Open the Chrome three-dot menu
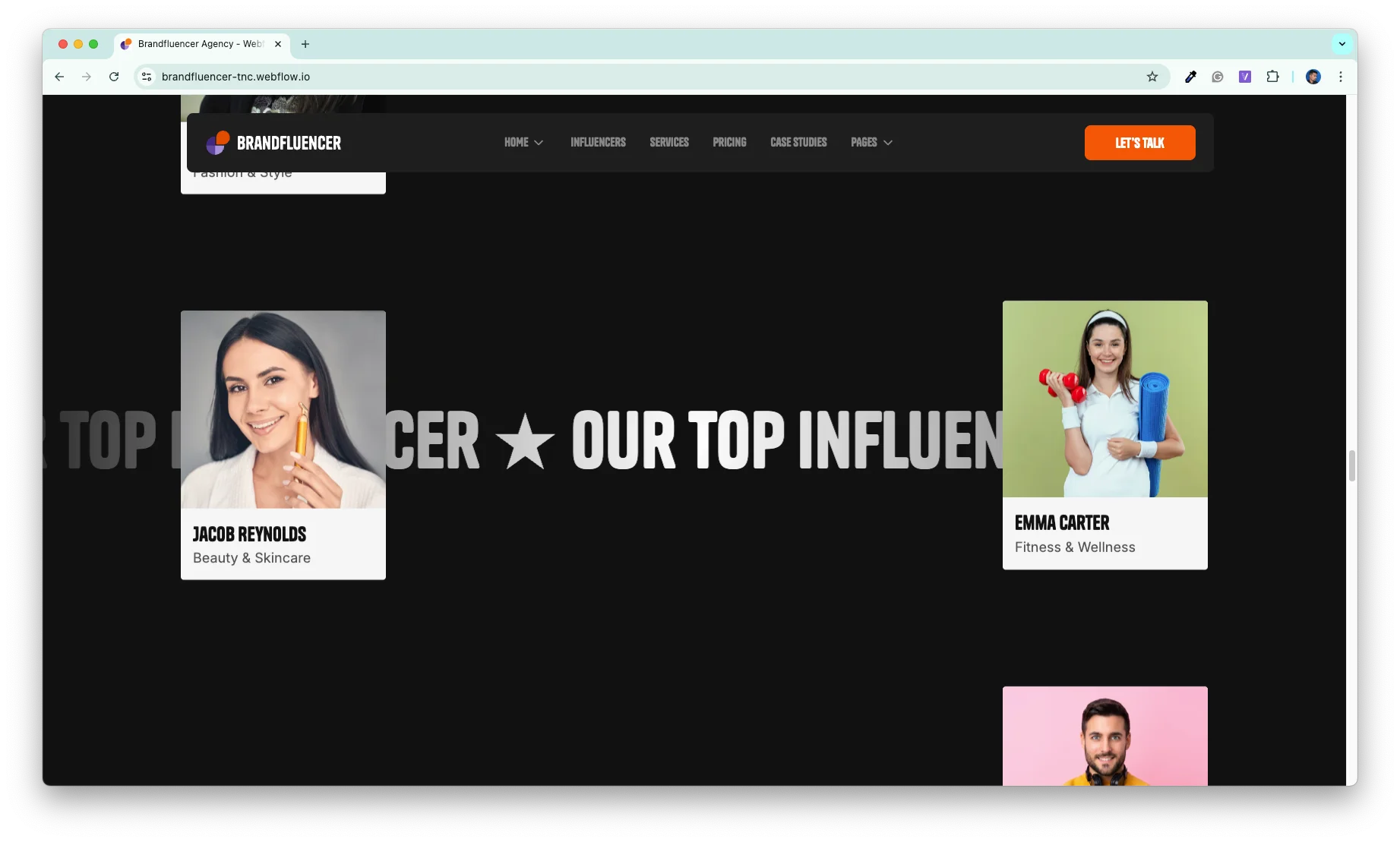 1341,77
